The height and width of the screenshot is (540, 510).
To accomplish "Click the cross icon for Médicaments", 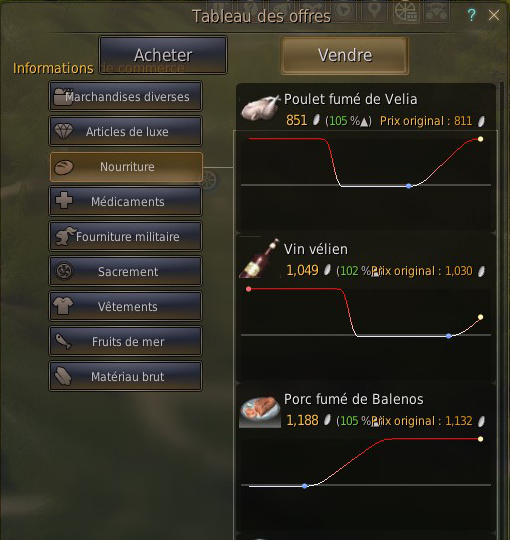I will tap(64, 200).
